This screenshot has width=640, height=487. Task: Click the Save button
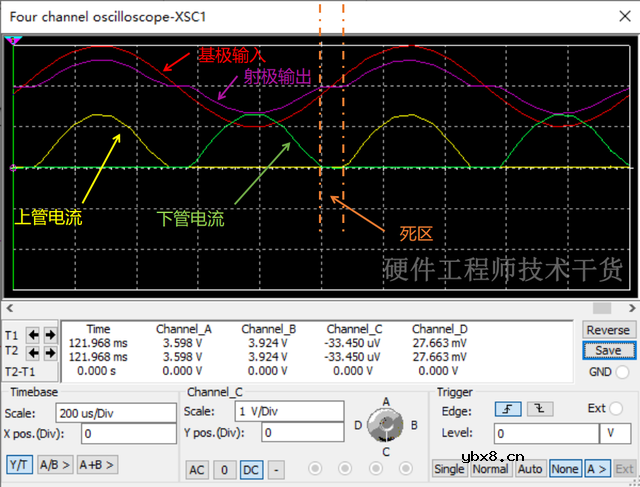pyautogui.click(x=607, y=350)
